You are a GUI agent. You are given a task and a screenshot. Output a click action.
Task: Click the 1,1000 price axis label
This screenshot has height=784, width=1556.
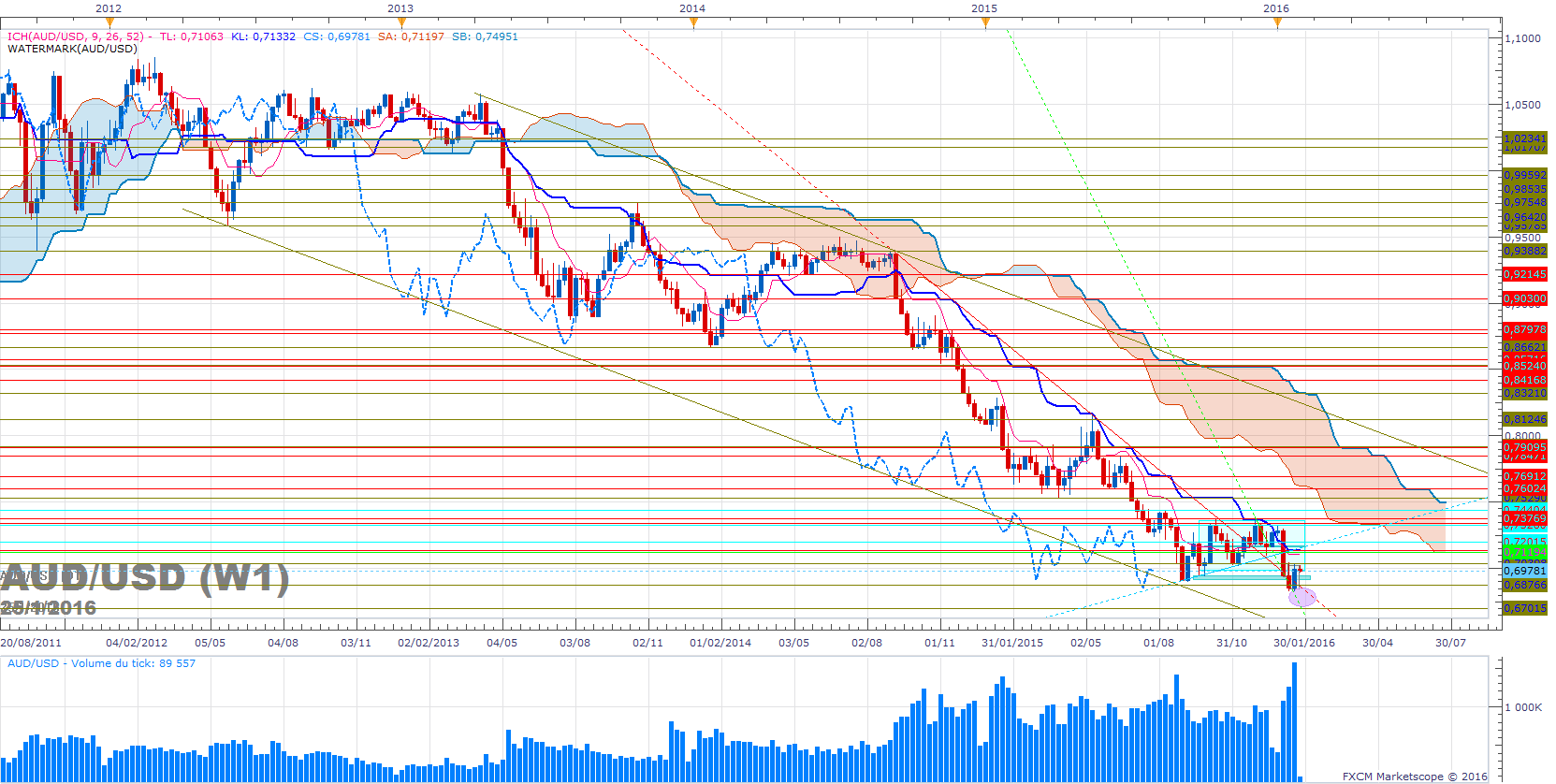point(1523,38)
